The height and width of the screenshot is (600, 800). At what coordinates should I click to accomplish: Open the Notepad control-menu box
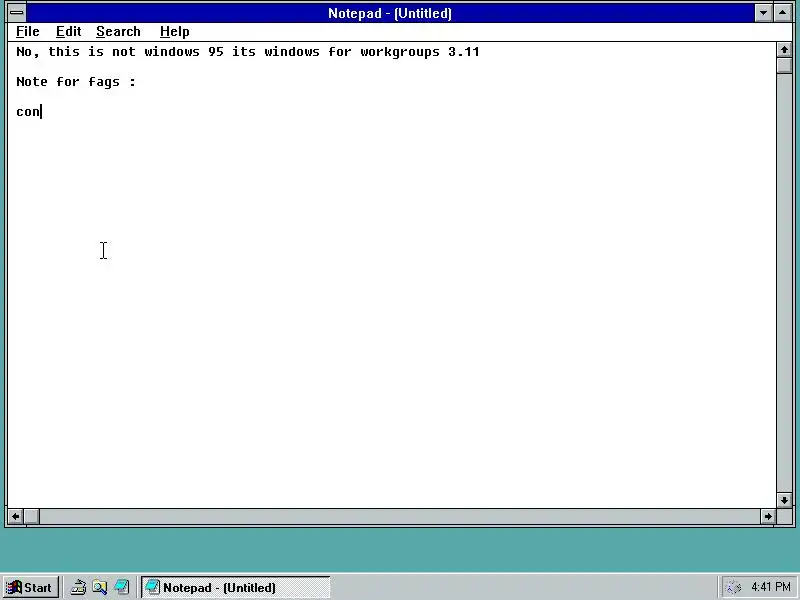[16, 13]
